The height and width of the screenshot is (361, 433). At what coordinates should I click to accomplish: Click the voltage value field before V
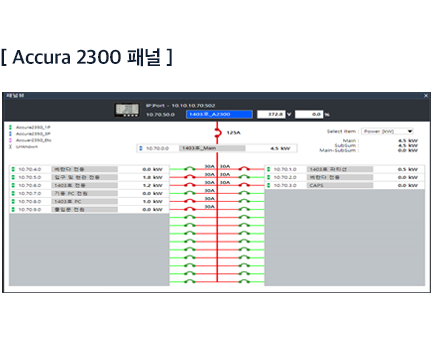pyautogui.click(x=271, y=114)
